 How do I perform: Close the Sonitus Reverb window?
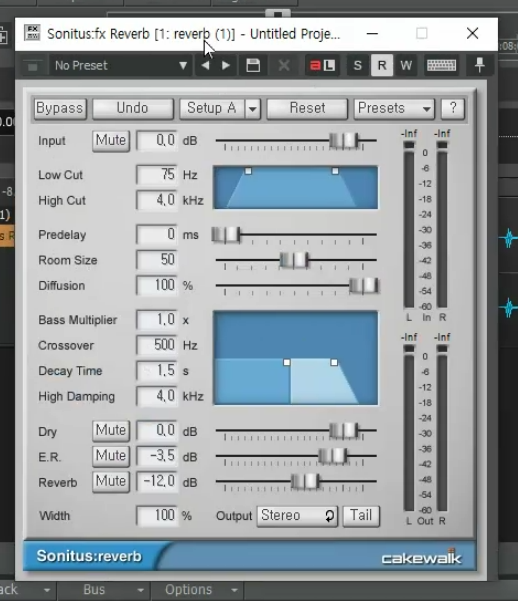coord(473,34)
